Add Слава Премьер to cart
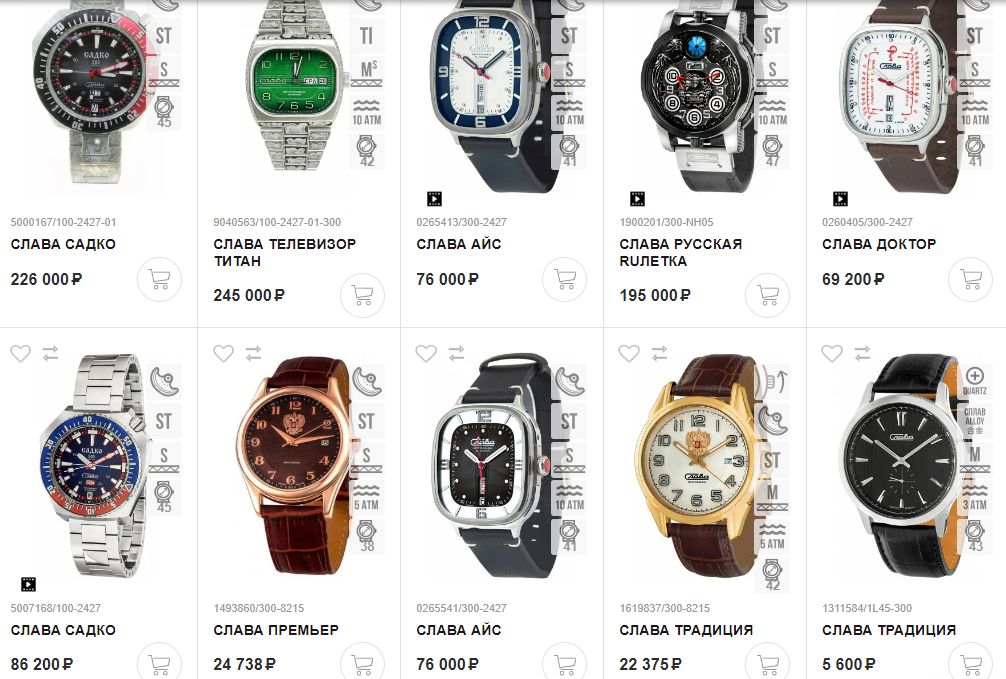This screenshot has width=1006, height=679. (x=362, y=663)
